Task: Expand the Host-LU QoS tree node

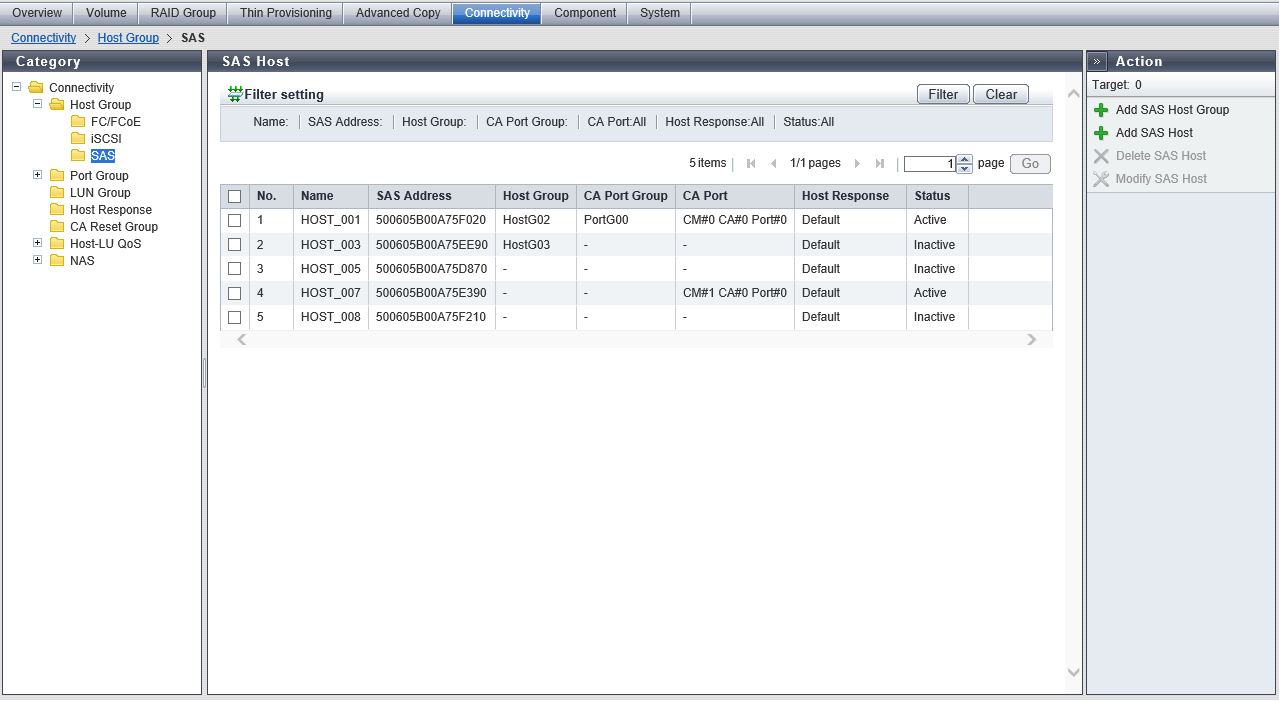Action: point(38,243)
